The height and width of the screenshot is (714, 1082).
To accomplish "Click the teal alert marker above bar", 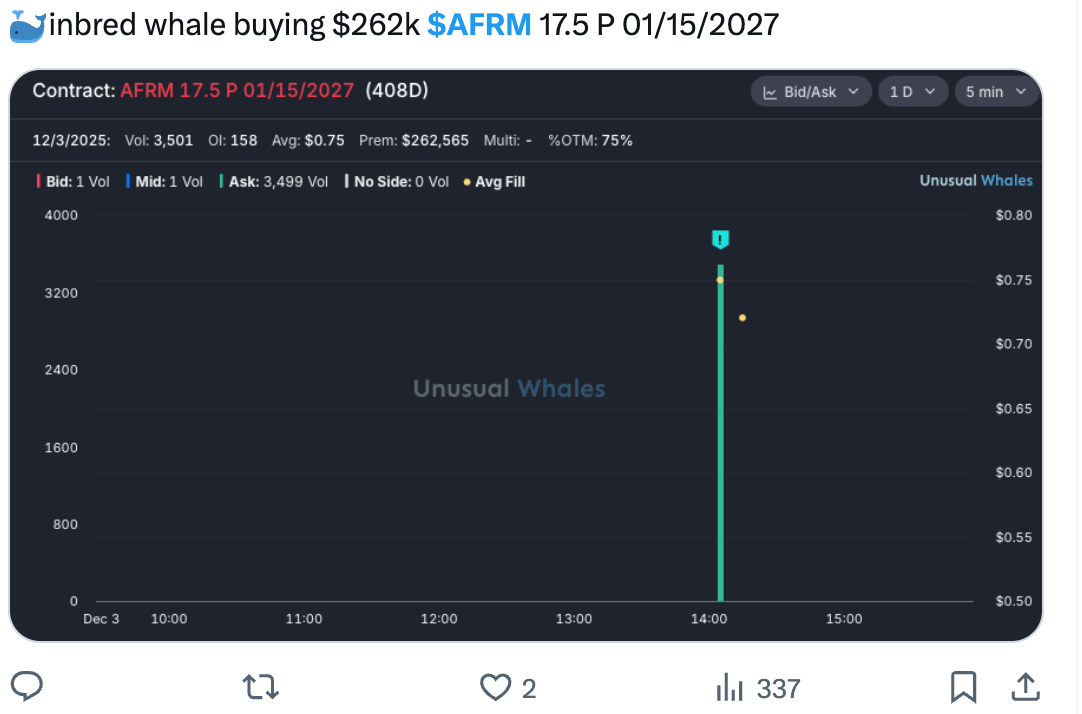I will [x=720, y=240].
